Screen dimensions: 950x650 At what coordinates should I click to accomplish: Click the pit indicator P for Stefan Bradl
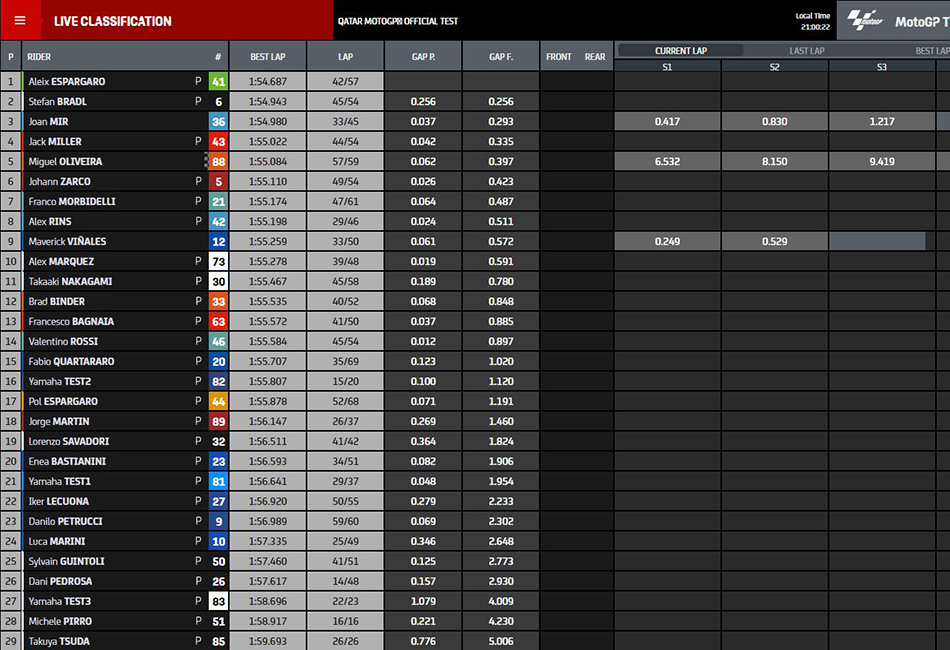[198, 101]
